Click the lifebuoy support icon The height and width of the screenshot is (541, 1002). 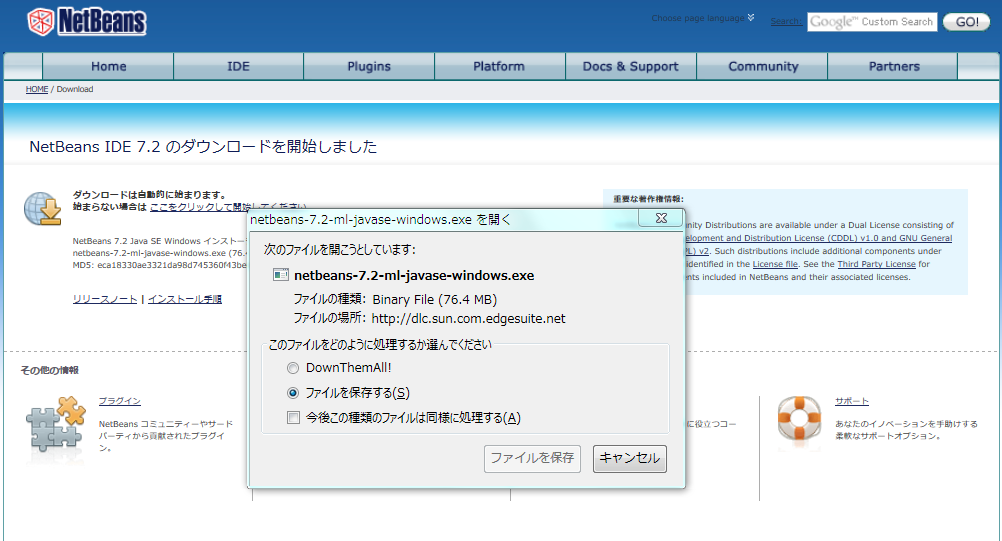799,419
